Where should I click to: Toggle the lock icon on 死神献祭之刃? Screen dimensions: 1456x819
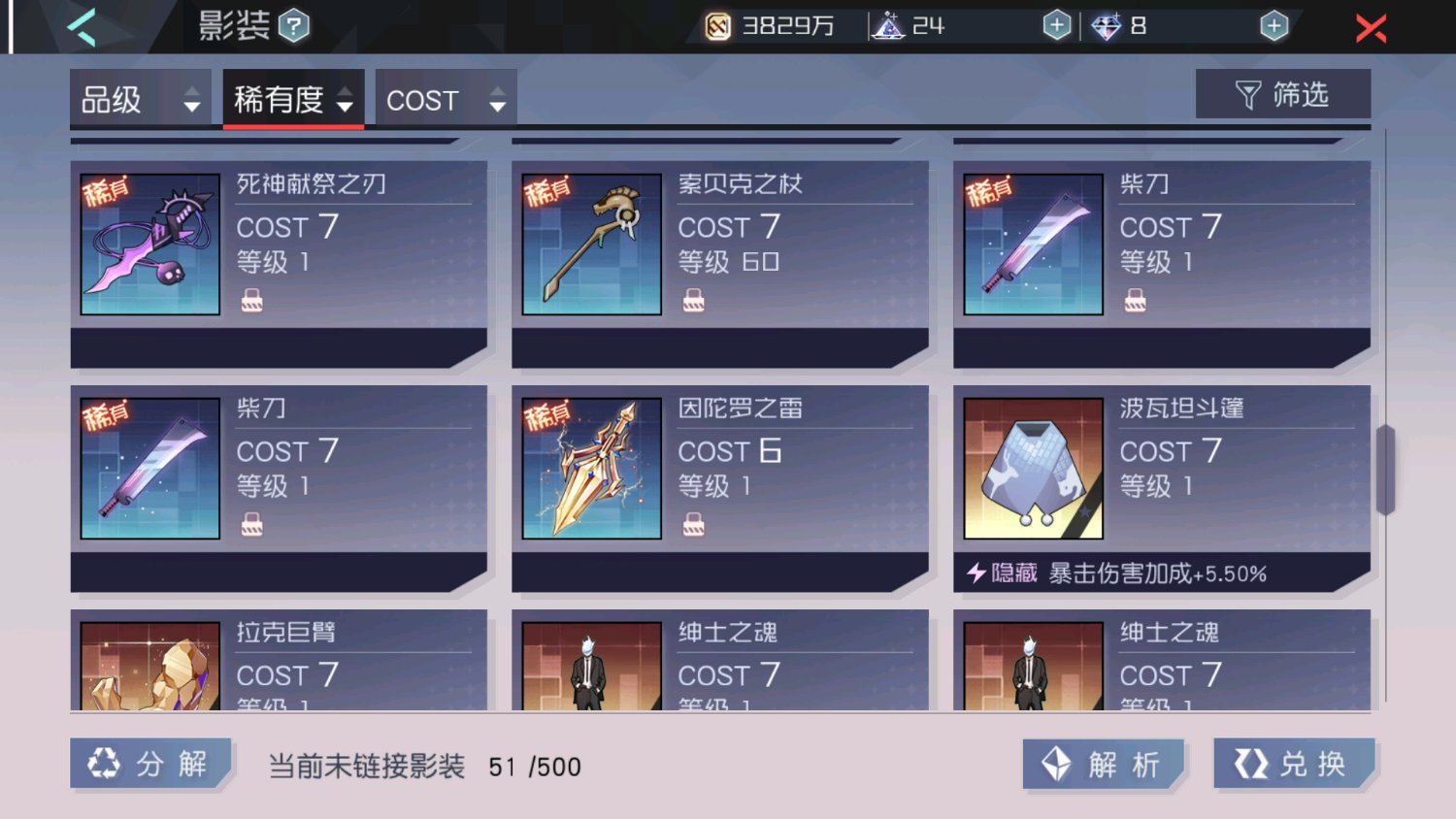coord(251,301)
